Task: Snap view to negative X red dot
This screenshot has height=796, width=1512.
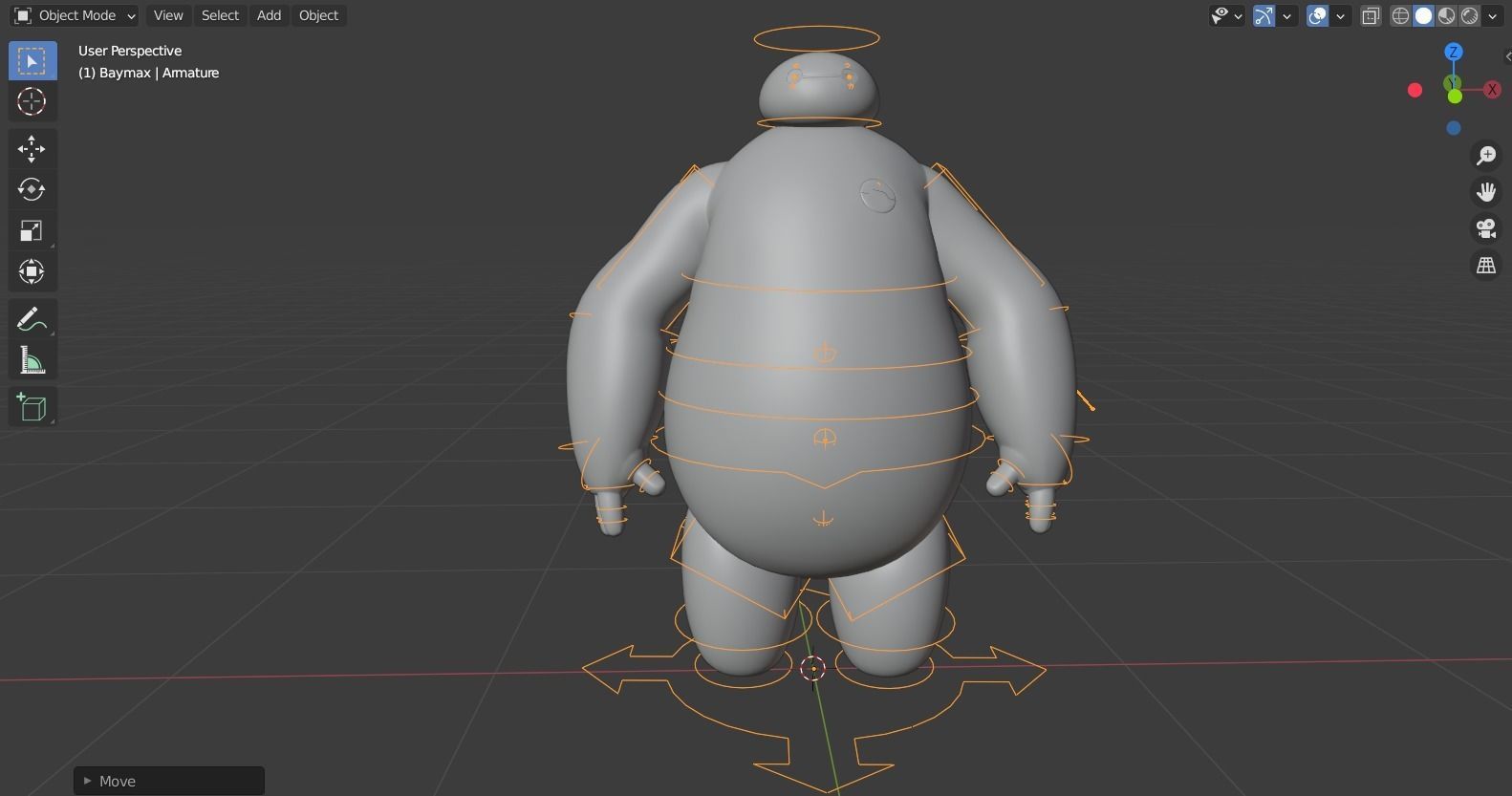Action: [x=1415, y=90]
